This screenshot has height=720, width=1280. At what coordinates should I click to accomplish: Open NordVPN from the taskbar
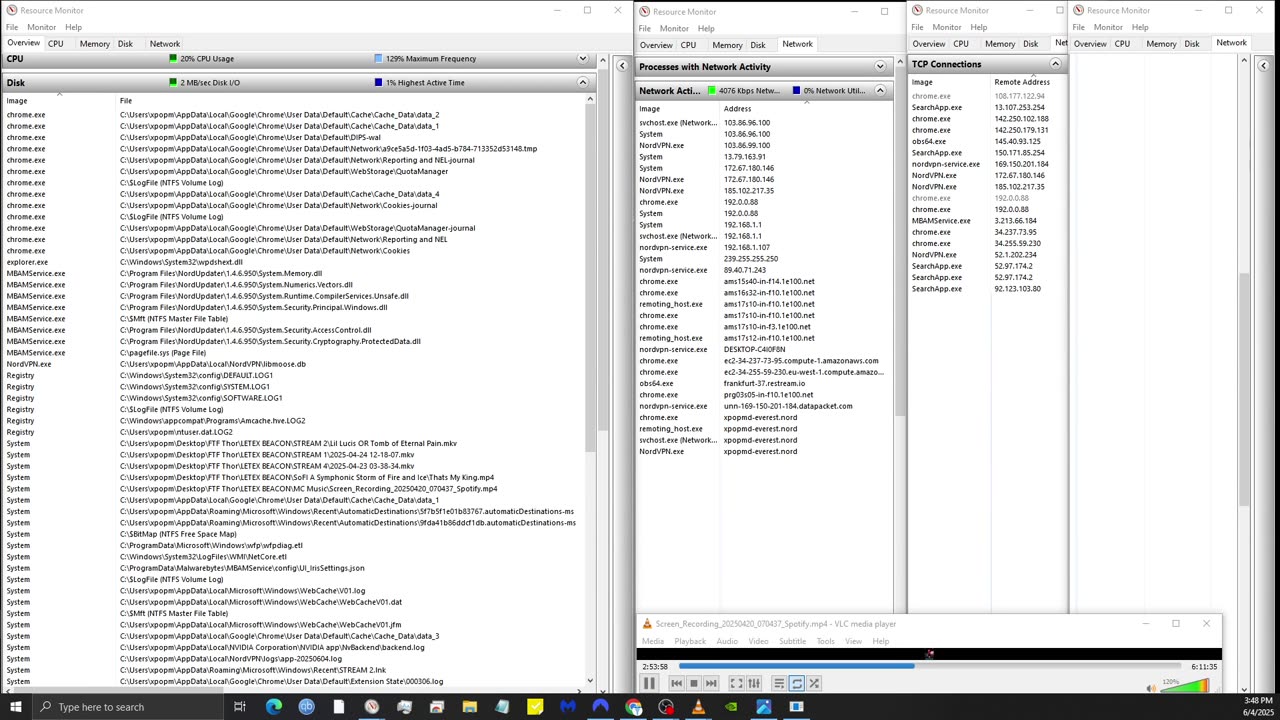600,707
